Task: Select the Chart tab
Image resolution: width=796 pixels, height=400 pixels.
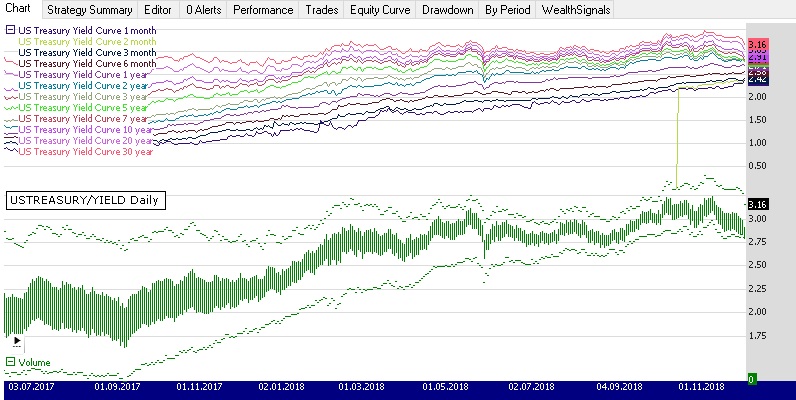Action: (x=18, y=9)
